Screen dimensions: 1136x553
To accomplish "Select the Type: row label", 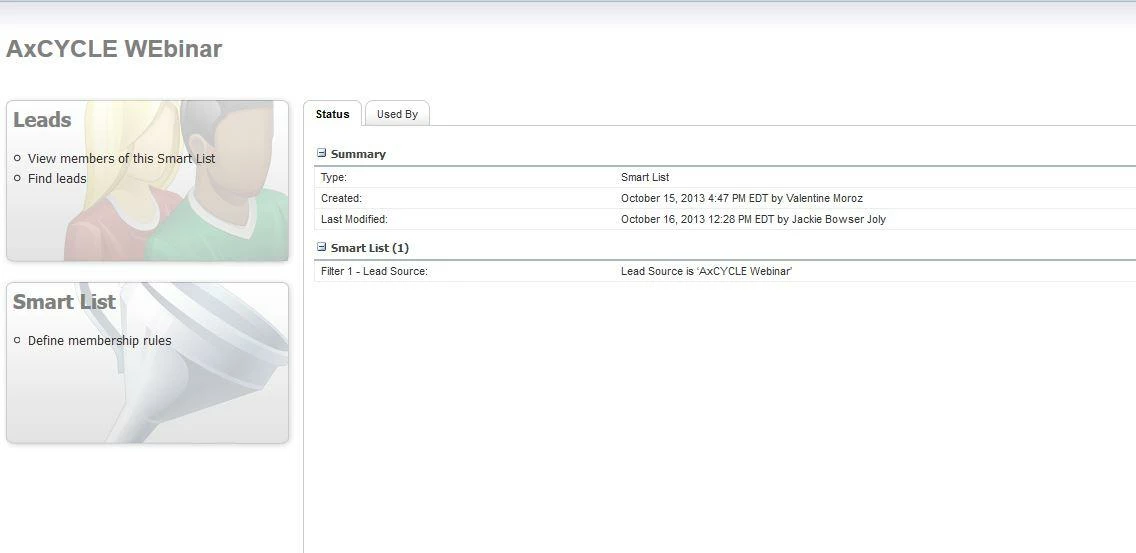I will tap(333, 177).
